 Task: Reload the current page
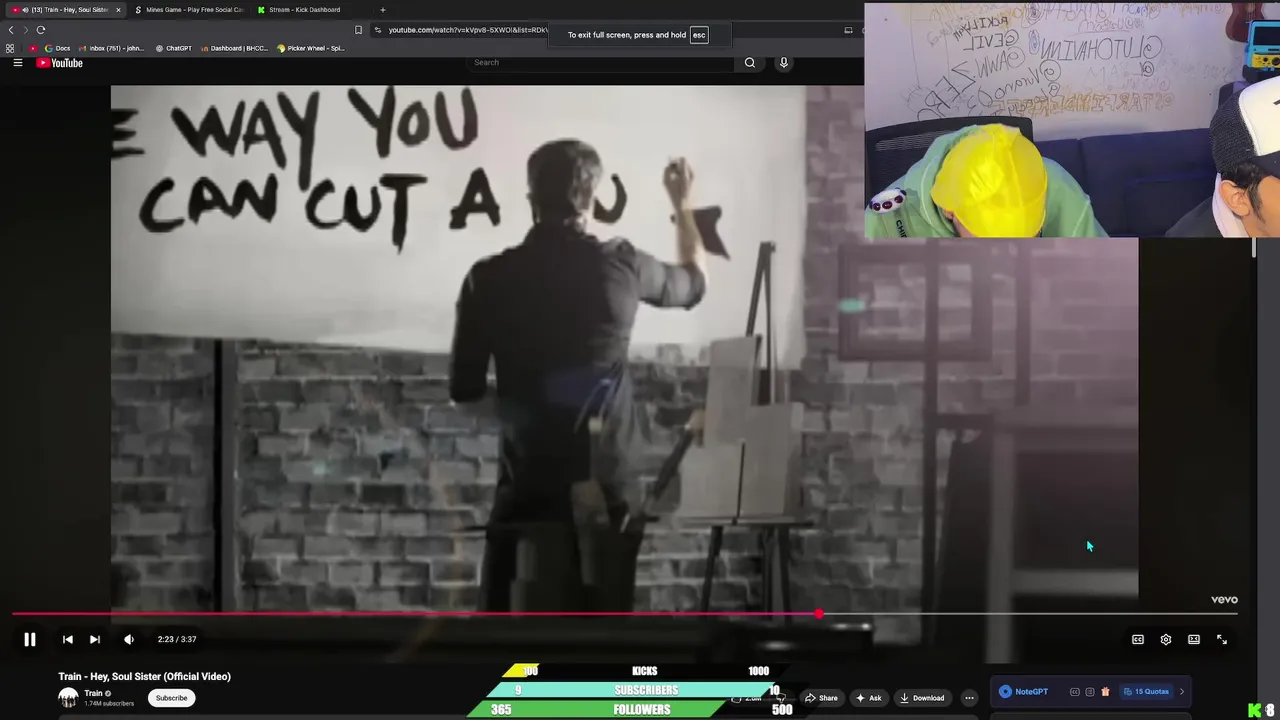(41, 30)
